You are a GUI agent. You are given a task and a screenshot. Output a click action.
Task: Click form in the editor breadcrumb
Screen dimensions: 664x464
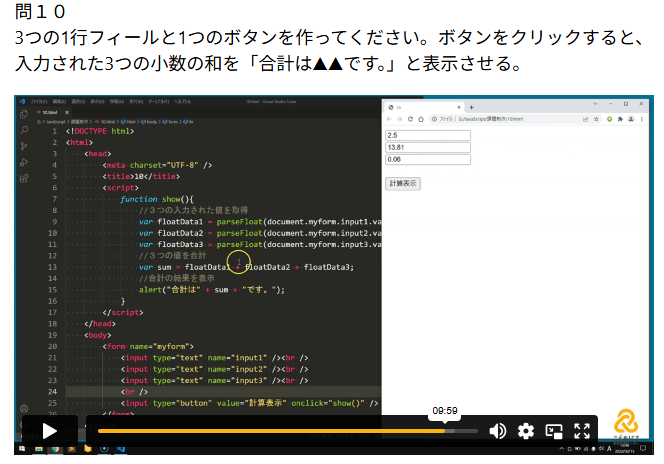coord(170,122)
